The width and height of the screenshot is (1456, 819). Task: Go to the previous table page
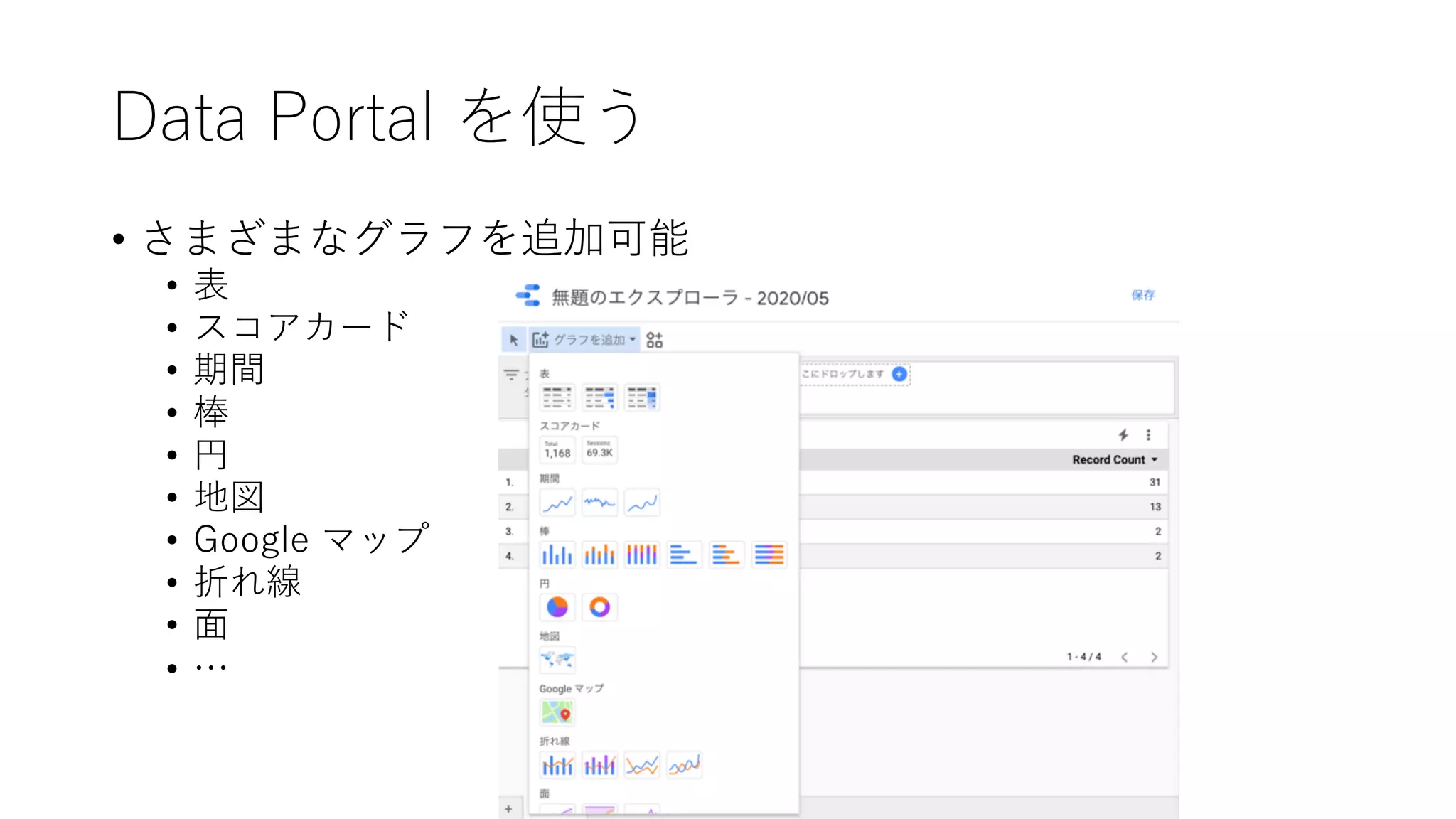(1124, 657)
